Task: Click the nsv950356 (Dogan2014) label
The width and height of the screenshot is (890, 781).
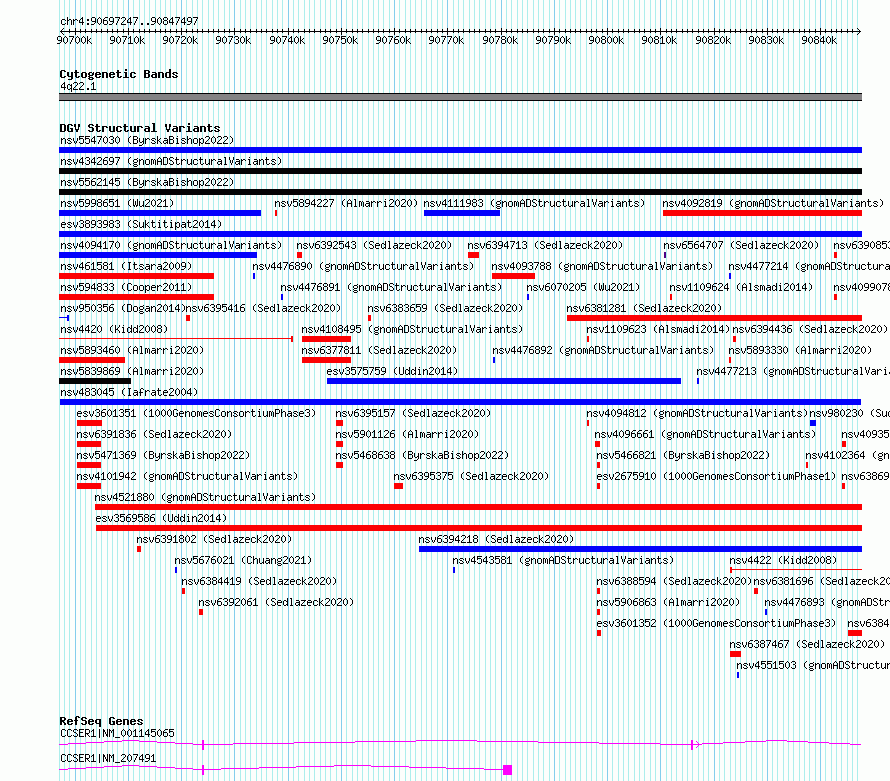Action: 123,308
